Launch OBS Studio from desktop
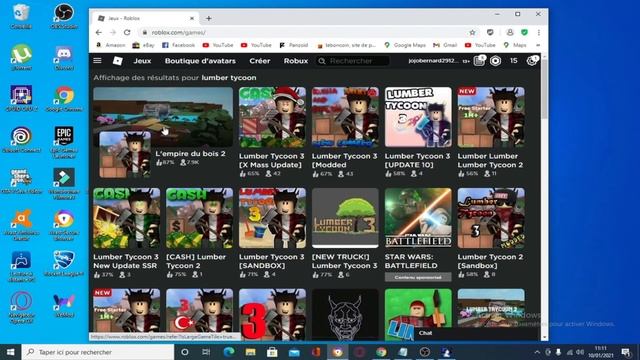Image resolution: width=640 pixels, height=360 pixels. coord(64,17)
